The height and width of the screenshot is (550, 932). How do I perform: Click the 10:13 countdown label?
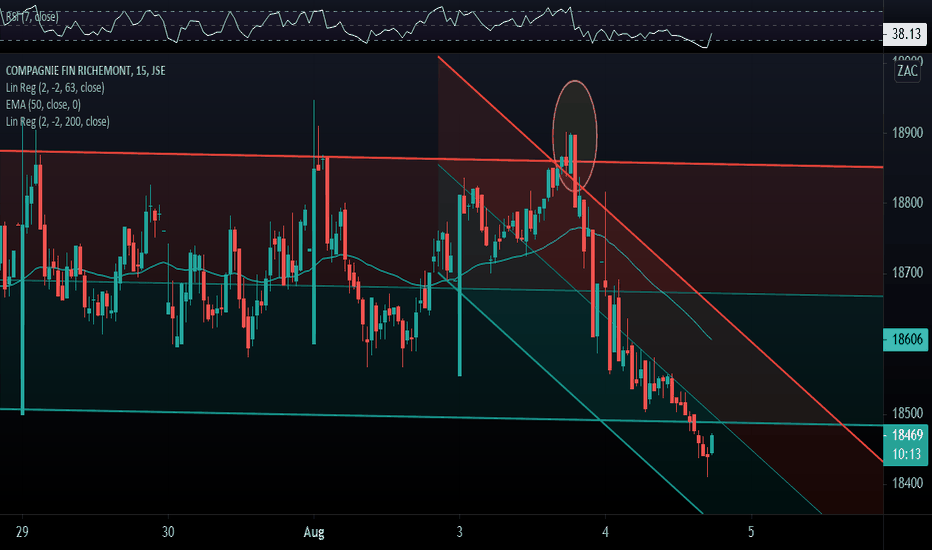tap(906, 454)
